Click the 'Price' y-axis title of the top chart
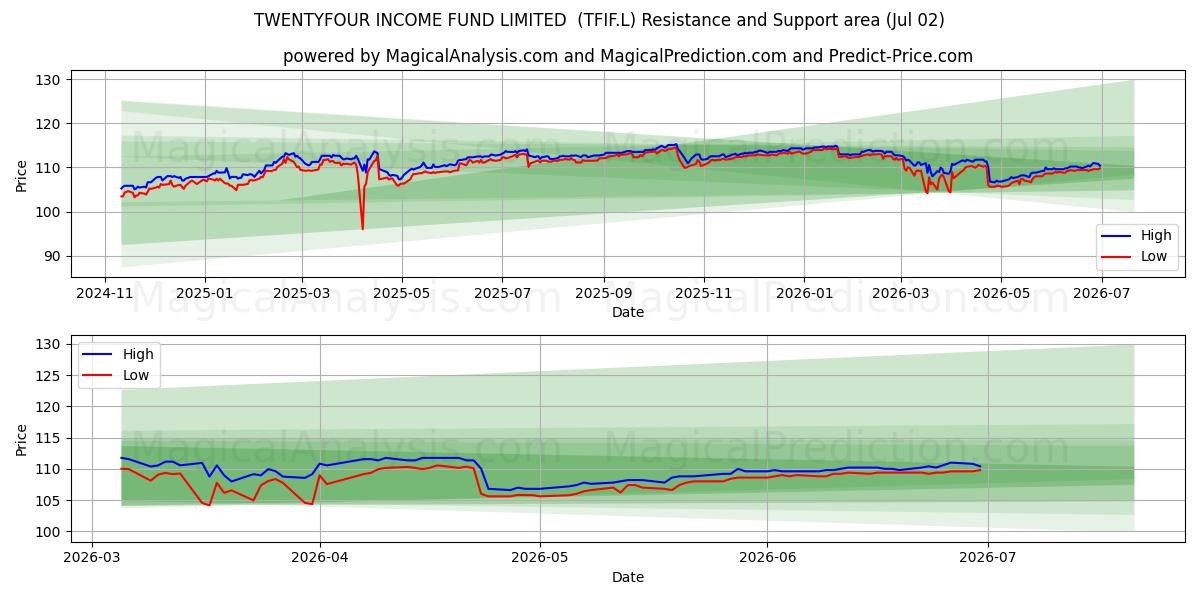Screen dimensions: 1200x600 coord(21,176)
